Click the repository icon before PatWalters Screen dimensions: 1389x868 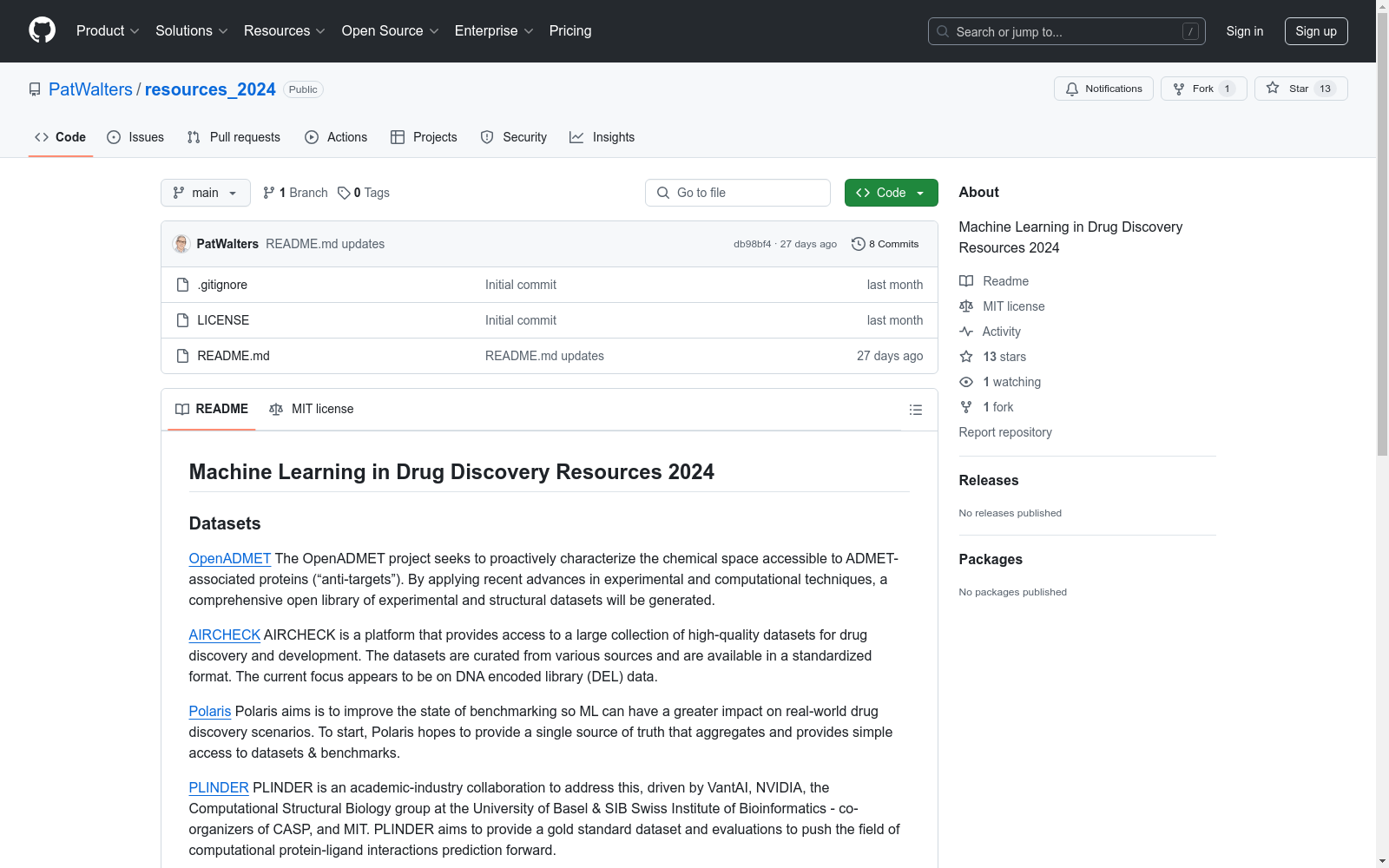coord(35,89)
